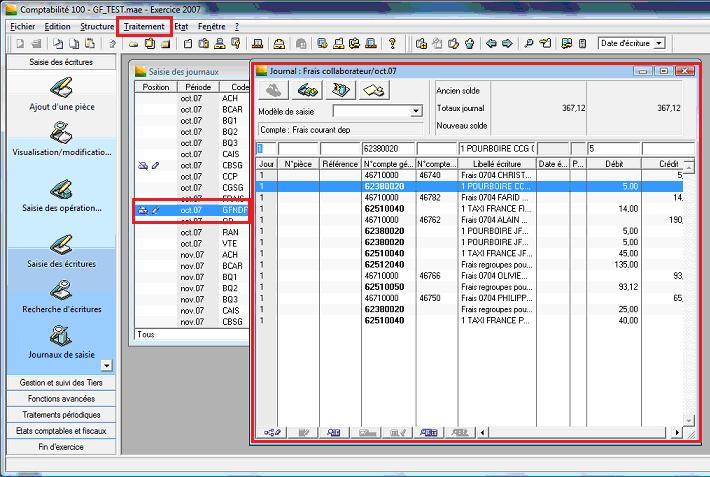Click the journal horizontal scrollbar right arrow
This screenshot has height=477, width=710.
click(x=679, y=432)
